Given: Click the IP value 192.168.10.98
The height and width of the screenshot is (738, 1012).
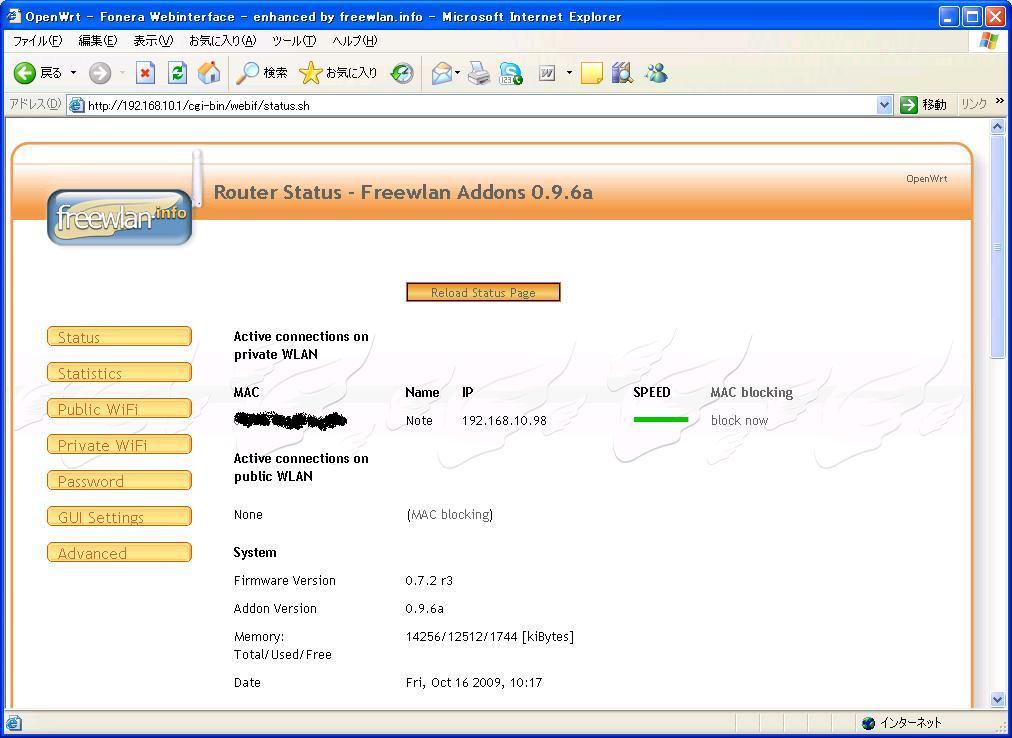Looking at the screenshot, I should (x=504, y=420).
